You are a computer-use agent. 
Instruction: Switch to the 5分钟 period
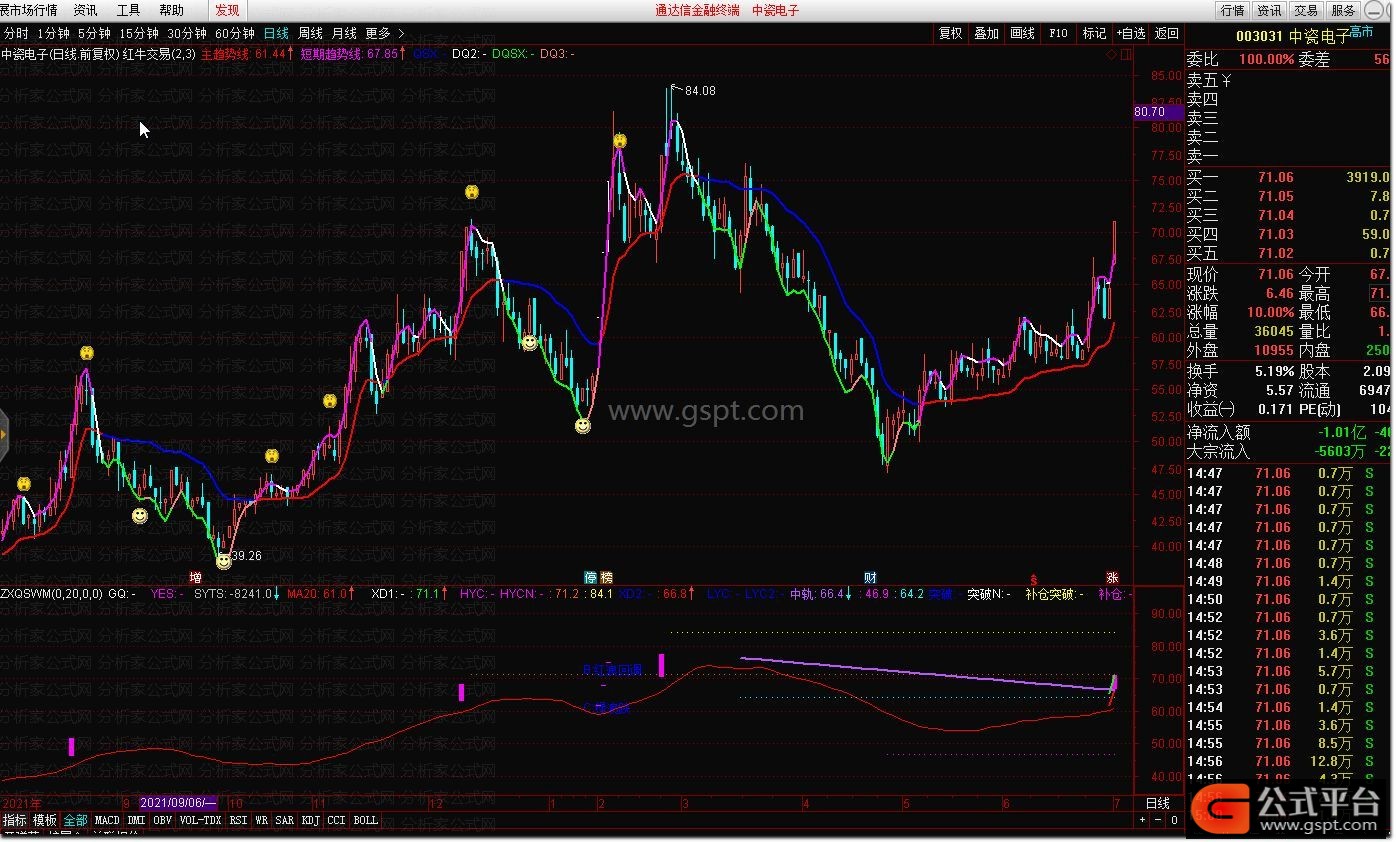(x=94, y=33)
